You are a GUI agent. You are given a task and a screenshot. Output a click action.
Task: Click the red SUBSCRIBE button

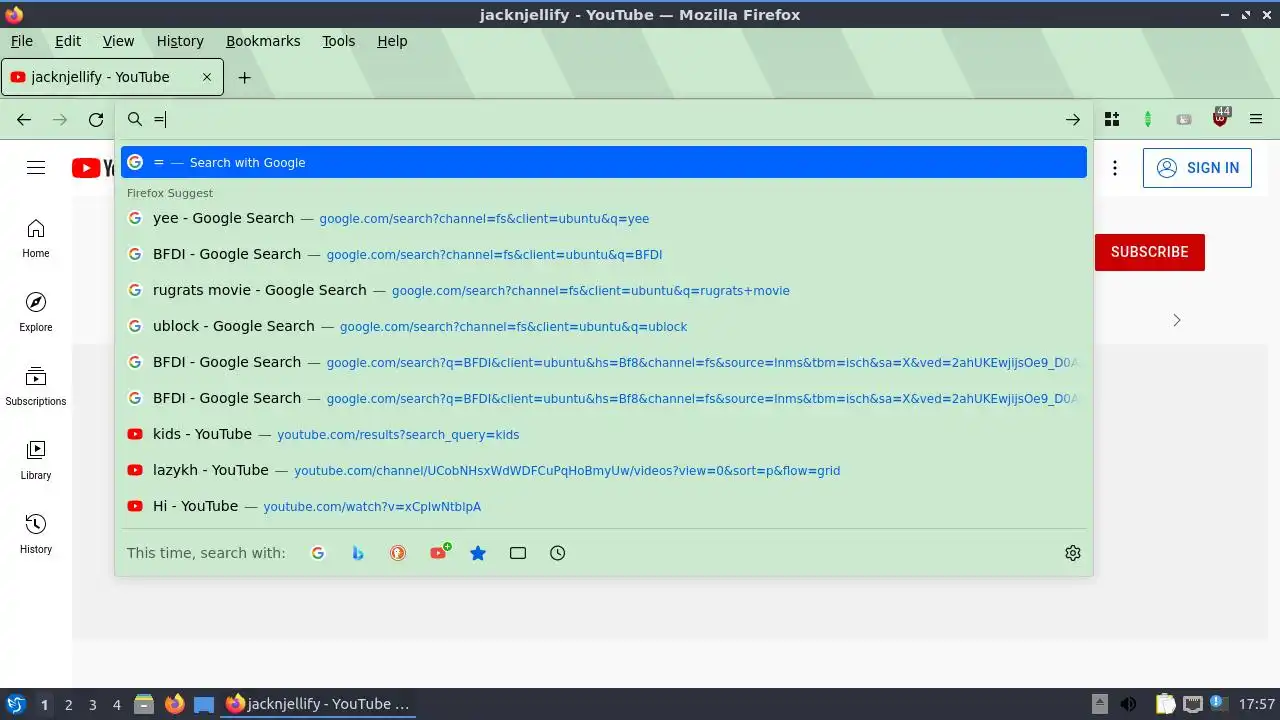(1150, 252)
